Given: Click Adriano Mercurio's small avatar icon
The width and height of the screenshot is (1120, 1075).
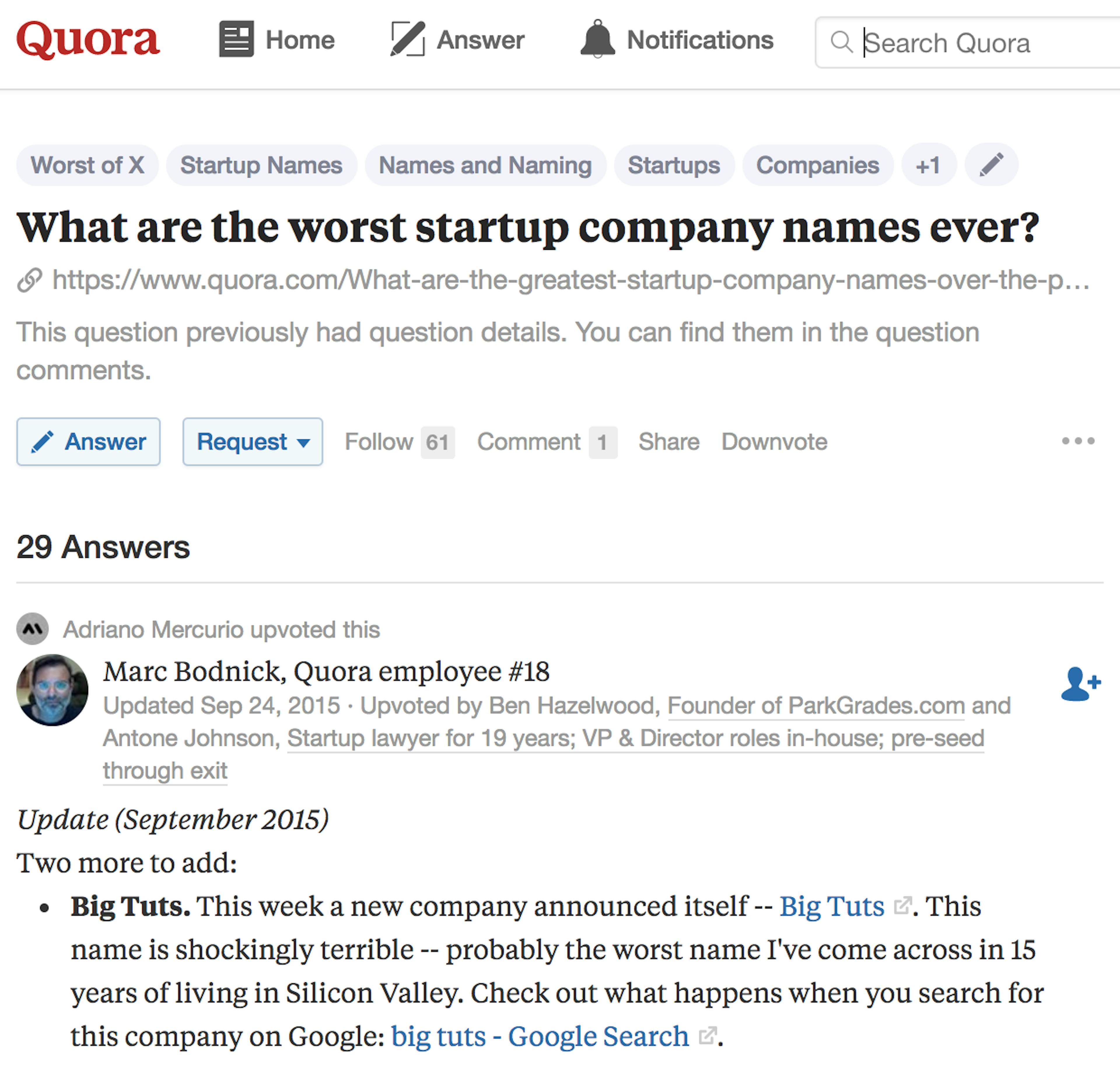Looking at the screenshot, I should pyautogui.click(x=33, y=629).
